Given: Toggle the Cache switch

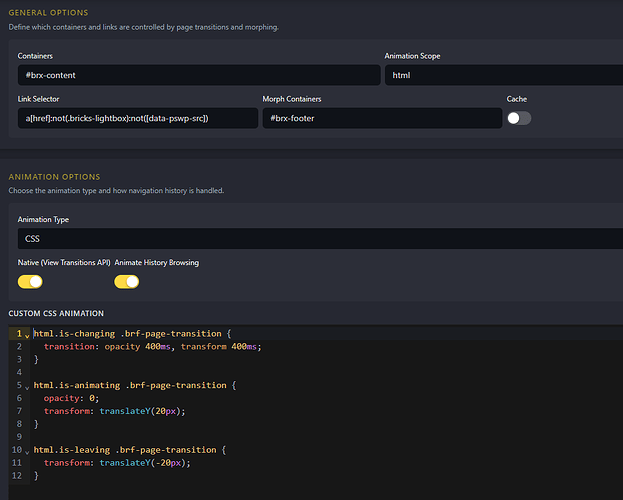Looking at the screenshot, I should (x=519, y=118).
